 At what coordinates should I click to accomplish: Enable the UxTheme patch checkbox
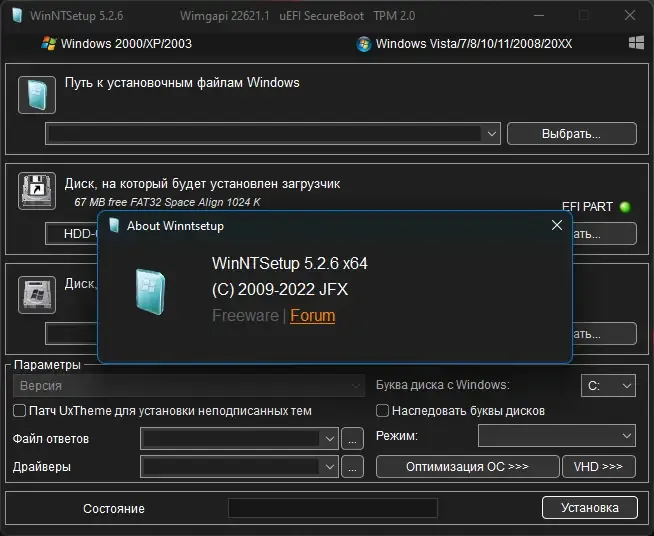click(20, 411)
